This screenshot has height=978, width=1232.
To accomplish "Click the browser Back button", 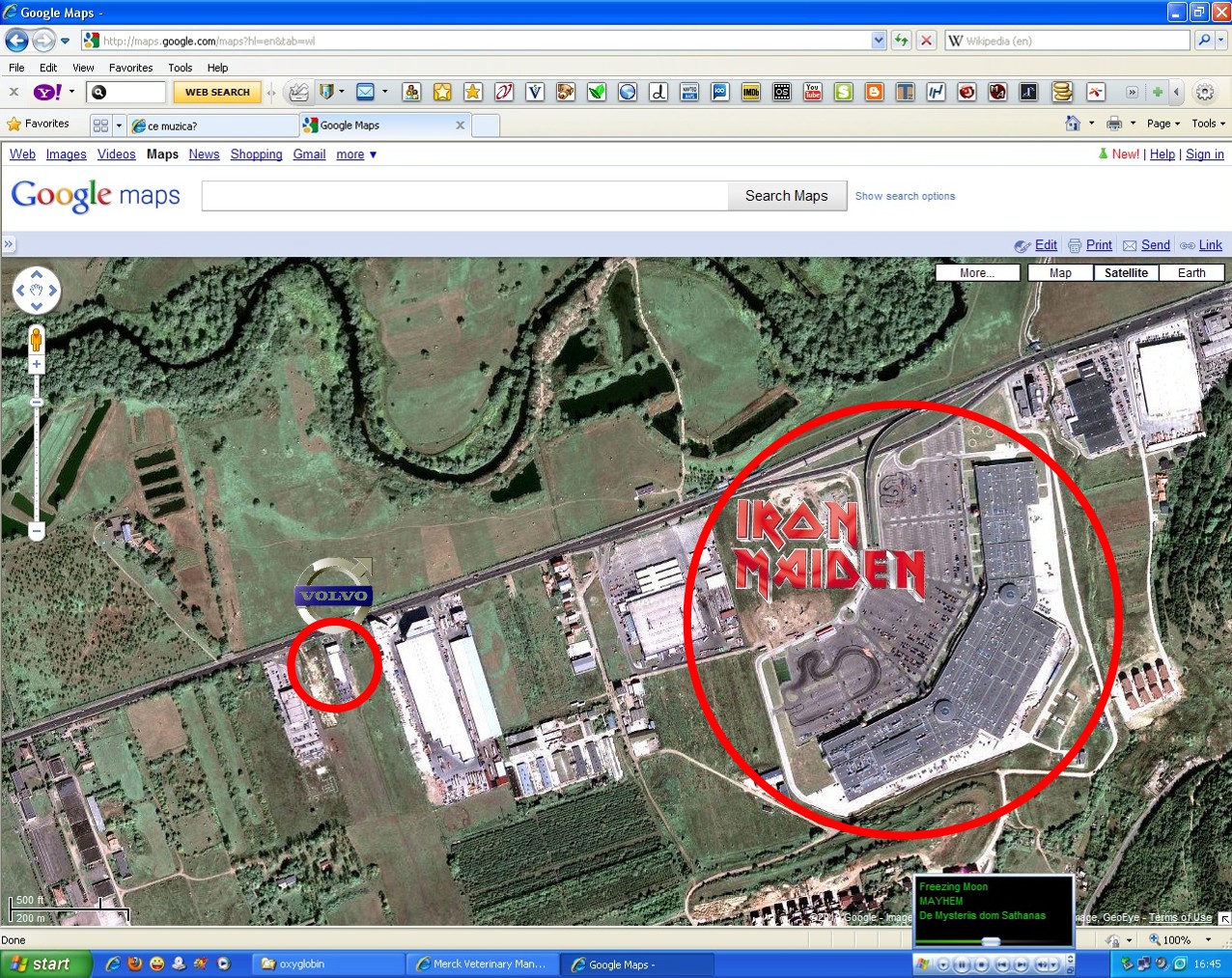I will [x=16, y=41].
